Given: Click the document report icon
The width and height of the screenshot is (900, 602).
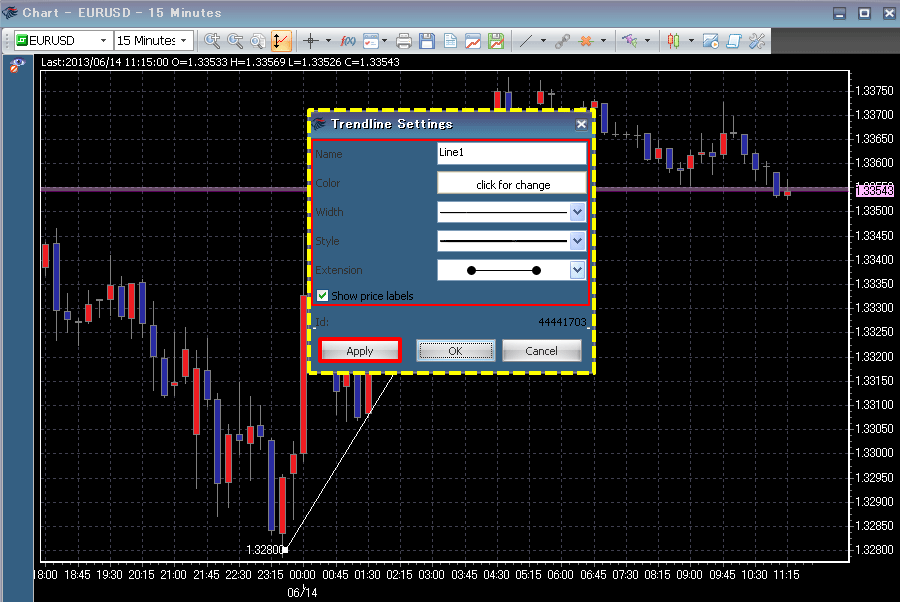Looking at the screenshot, I should click(450, 41).
